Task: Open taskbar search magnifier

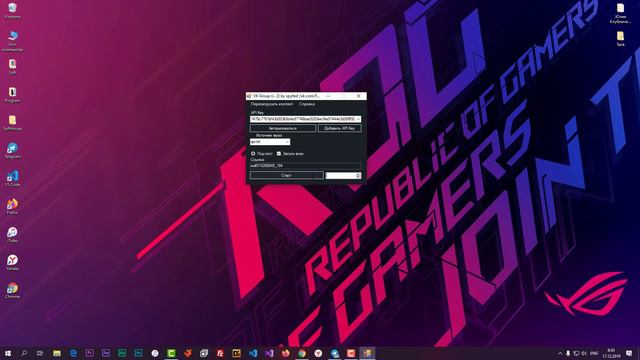Action: (x=24, y=353)
